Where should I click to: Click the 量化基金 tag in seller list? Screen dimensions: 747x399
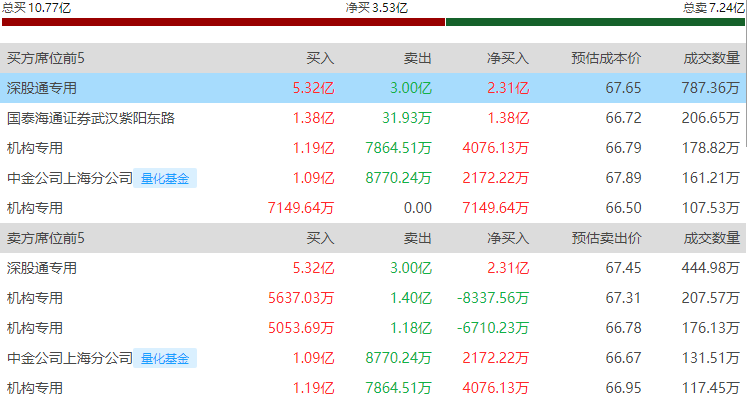pyautogui.click(x=165, y=358)
